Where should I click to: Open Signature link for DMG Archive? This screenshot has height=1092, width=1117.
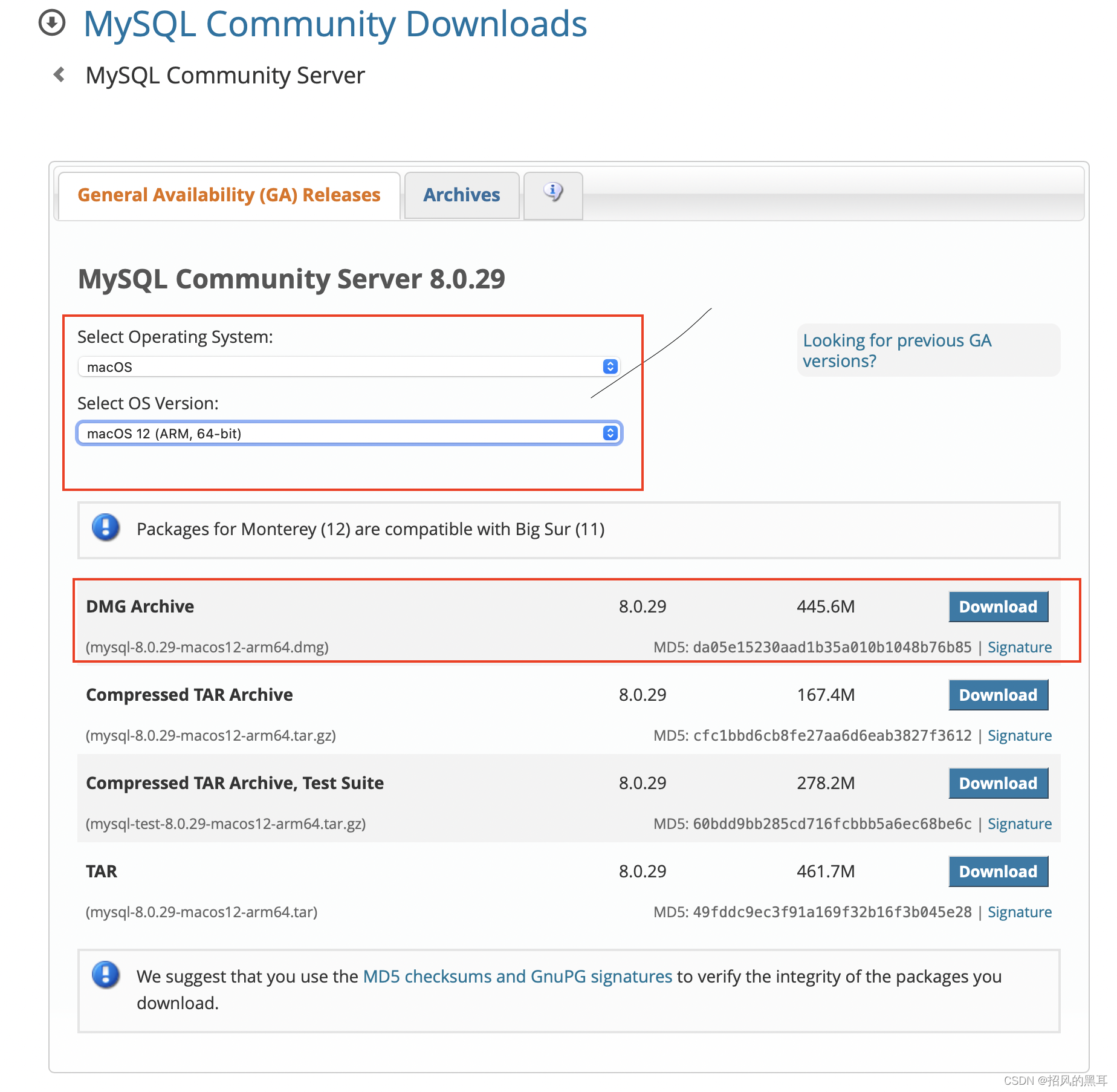click(x=1020, y=647)
